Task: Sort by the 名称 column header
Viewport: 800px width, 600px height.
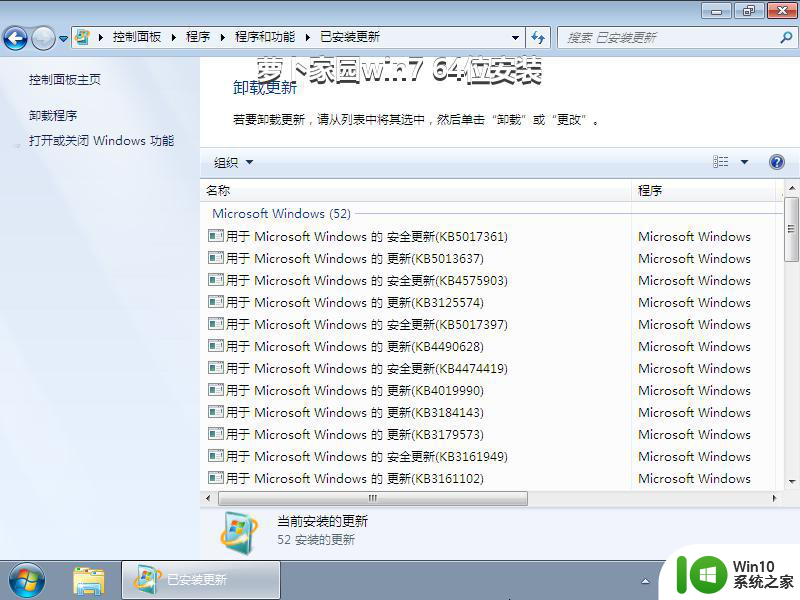Action: (218, 190)
